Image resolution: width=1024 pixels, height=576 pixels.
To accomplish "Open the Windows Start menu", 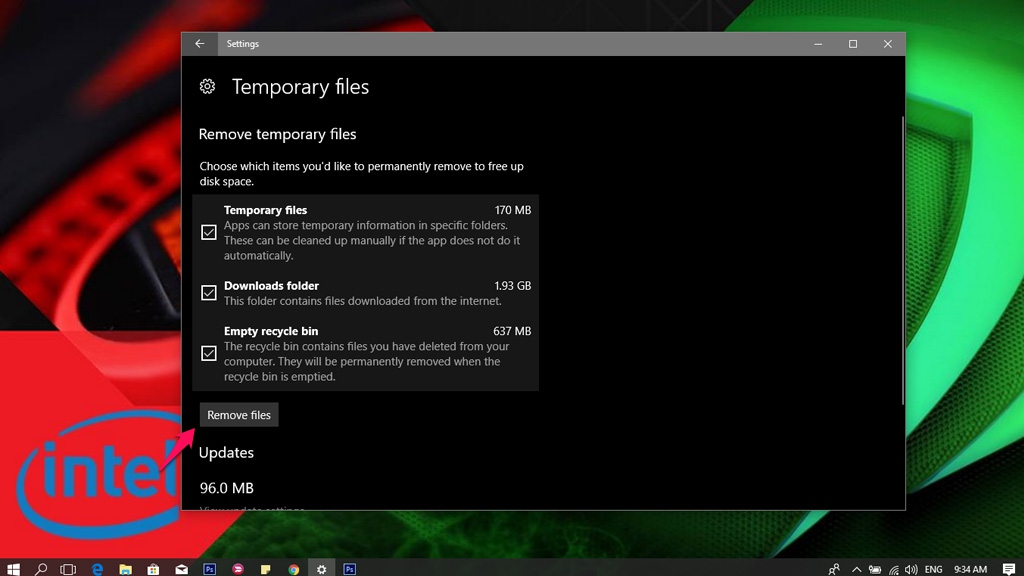I will pyautogui.click(x=13, y=569).
